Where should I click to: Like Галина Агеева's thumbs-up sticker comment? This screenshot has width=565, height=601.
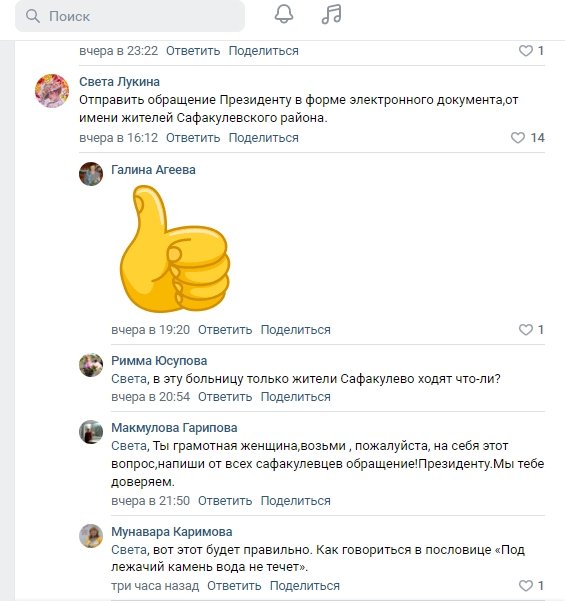click(x=526, y=330)
